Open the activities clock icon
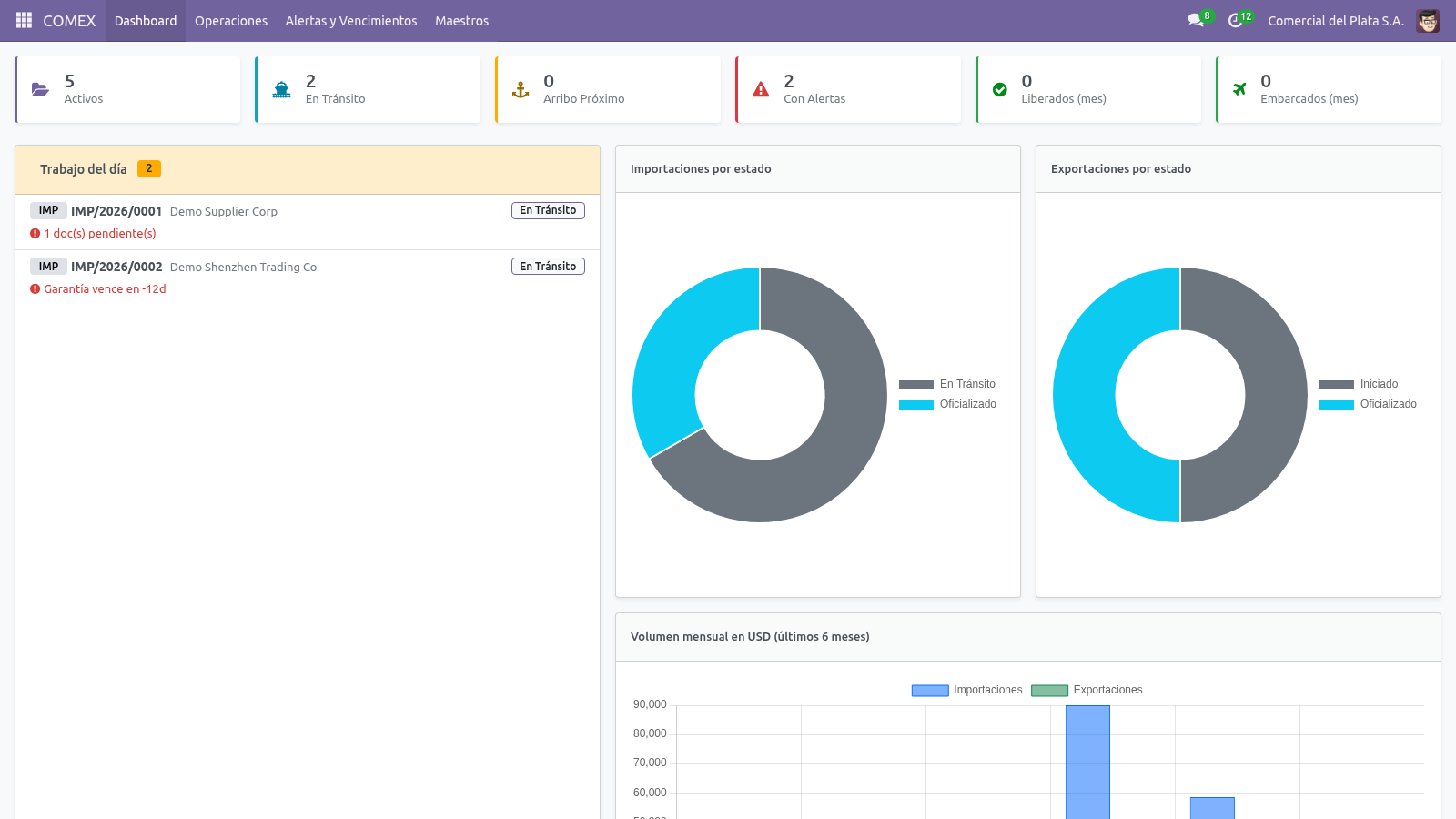 click(1235, 20)
